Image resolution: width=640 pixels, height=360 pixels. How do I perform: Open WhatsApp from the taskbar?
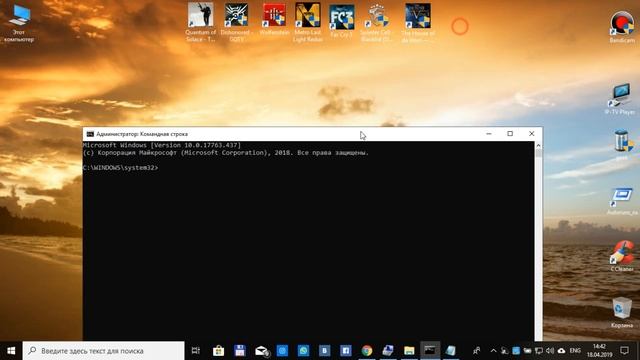pos(303,351)
